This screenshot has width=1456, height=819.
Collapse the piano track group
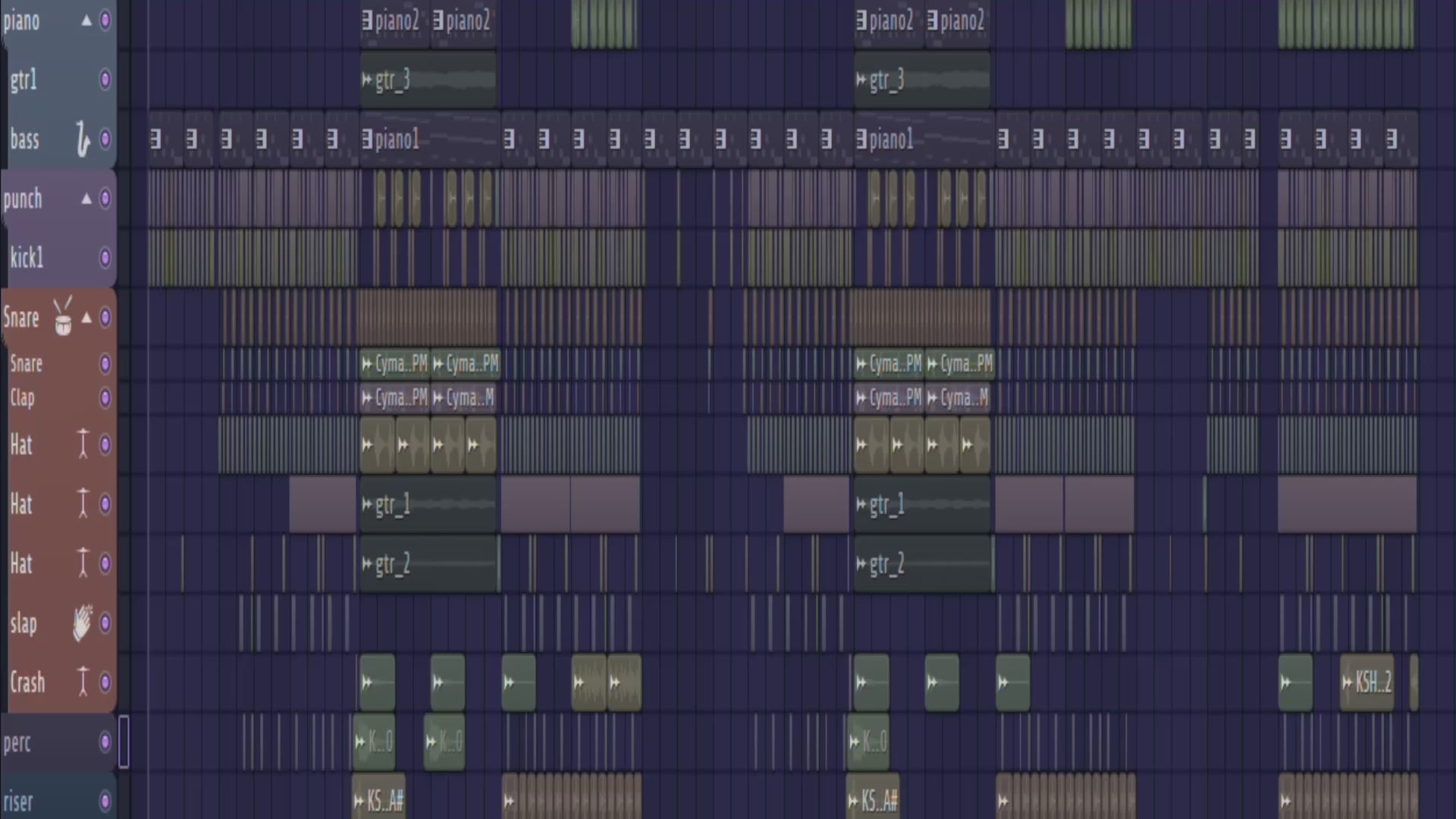click(86, 20)
